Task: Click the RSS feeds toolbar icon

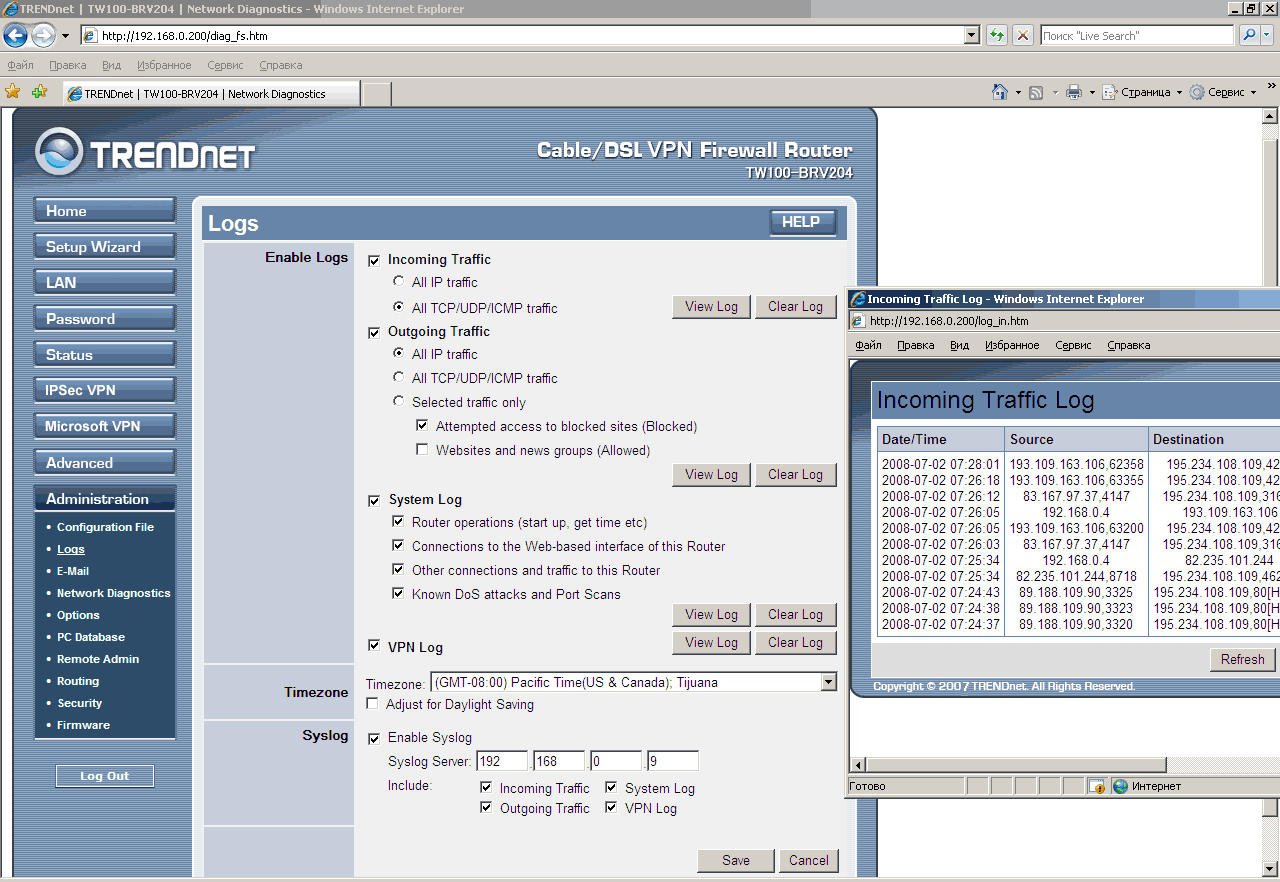Action: 1037,92
